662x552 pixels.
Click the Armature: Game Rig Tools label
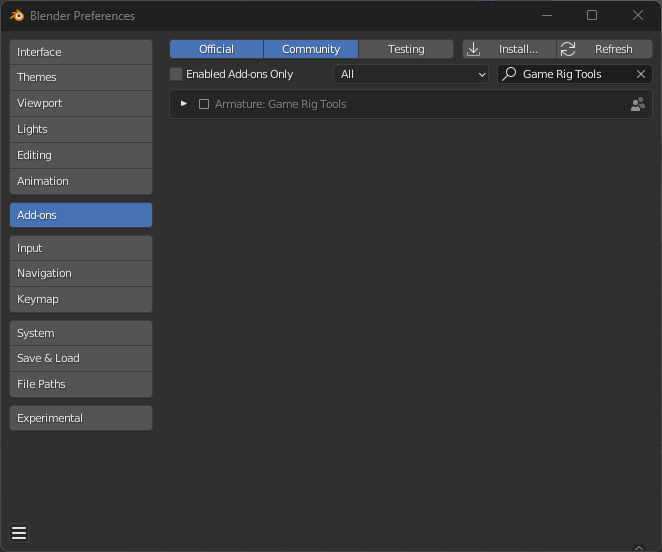tap(280, 104)
